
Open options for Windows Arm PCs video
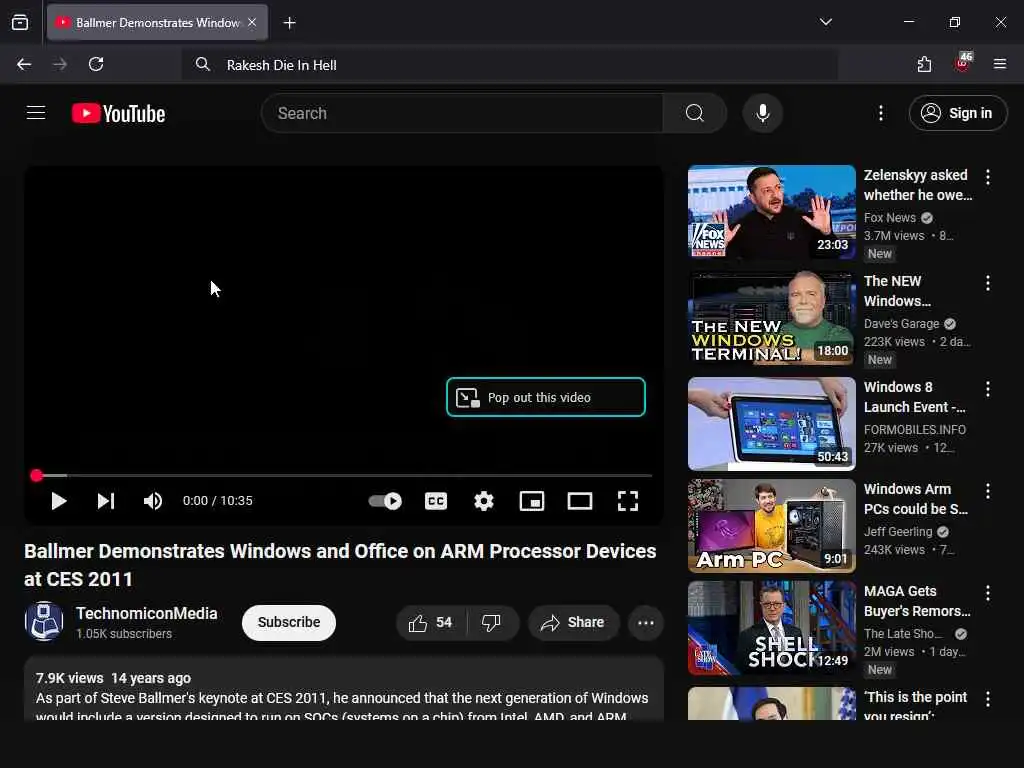click(x=988, y=490)
